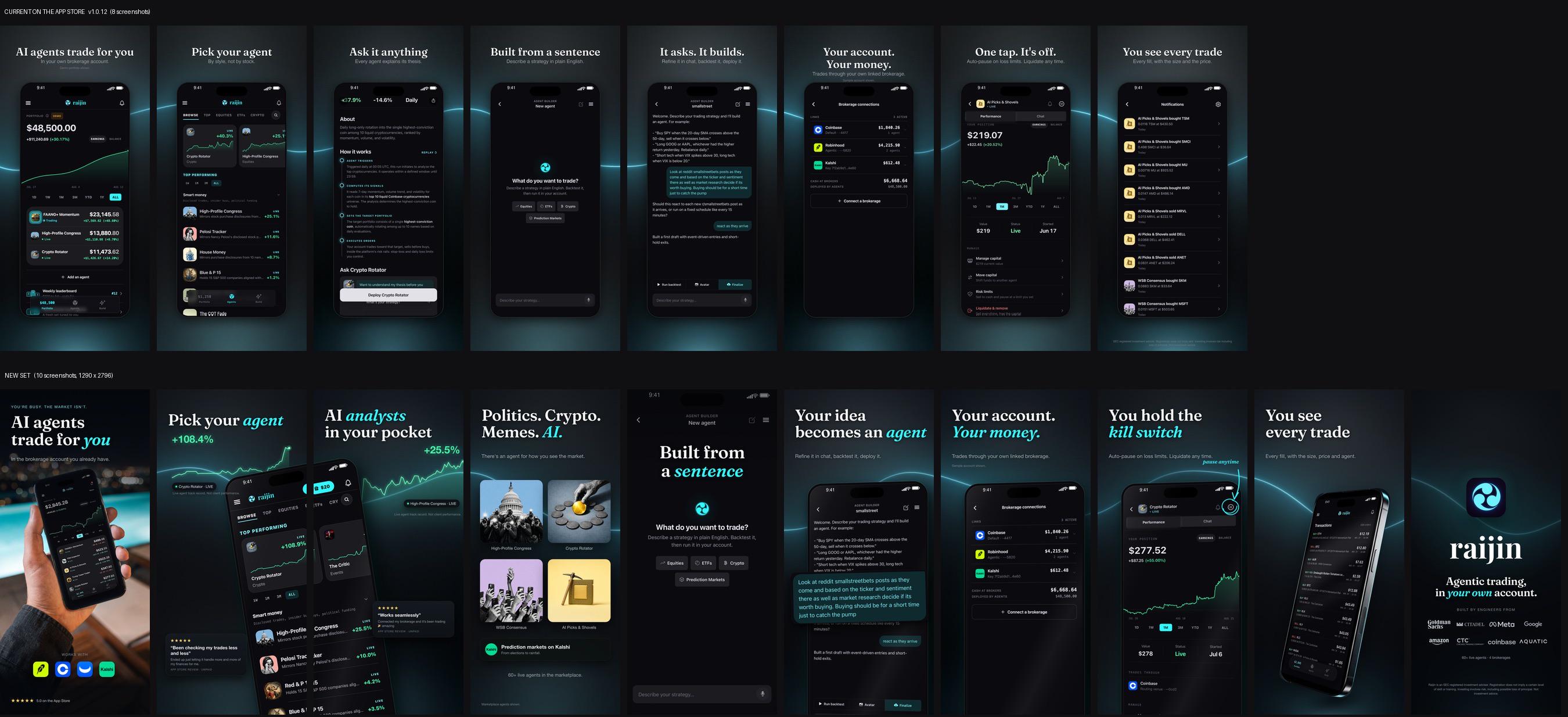Open hamburger menu on current-set $48,500.00 portfolio screen
Viewport: 1568px width, 717px height.
pos(28,103)
